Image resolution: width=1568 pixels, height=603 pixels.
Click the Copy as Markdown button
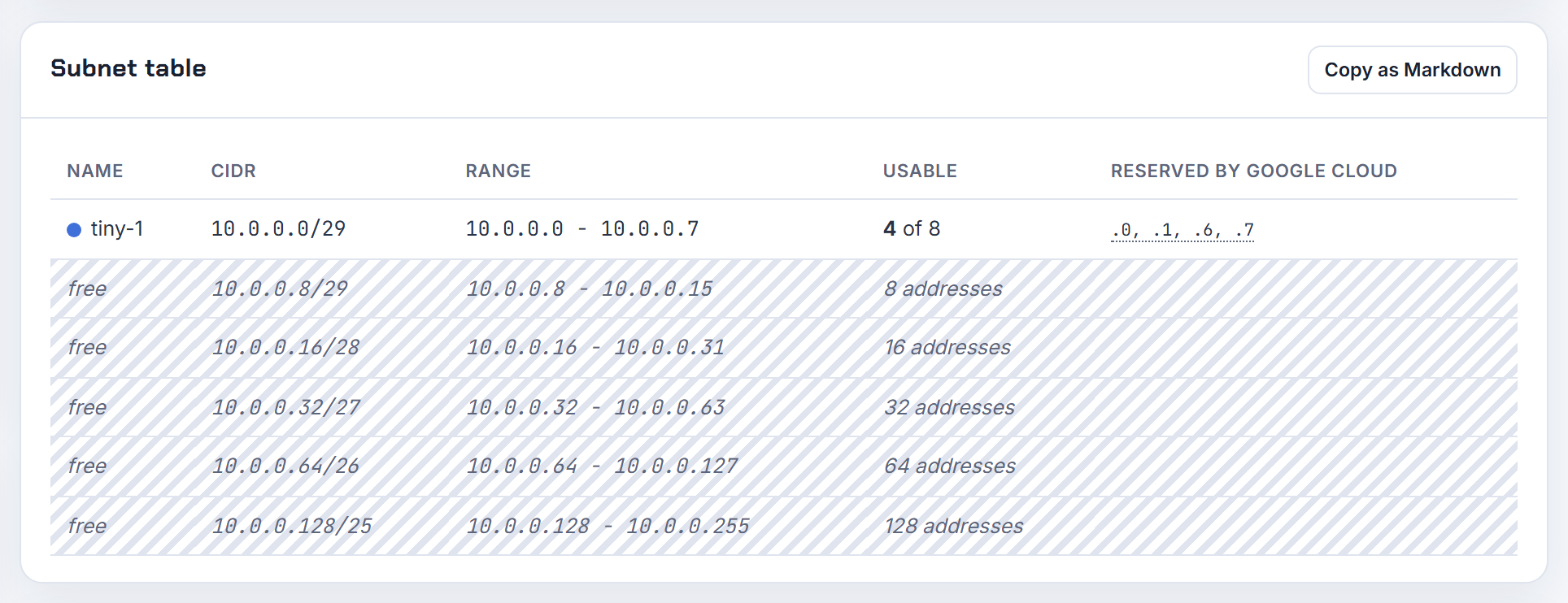click(1412, 70)
